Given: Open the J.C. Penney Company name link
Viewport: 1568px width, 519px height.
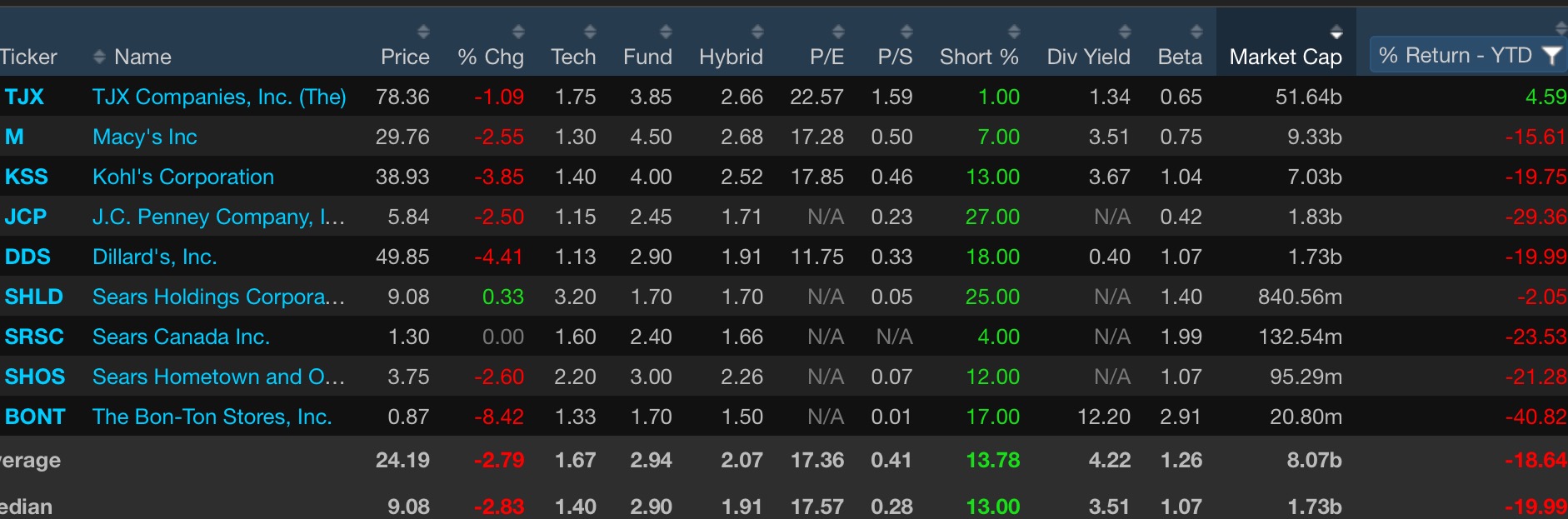Looking at the screenshot, I should click(218, 217).
